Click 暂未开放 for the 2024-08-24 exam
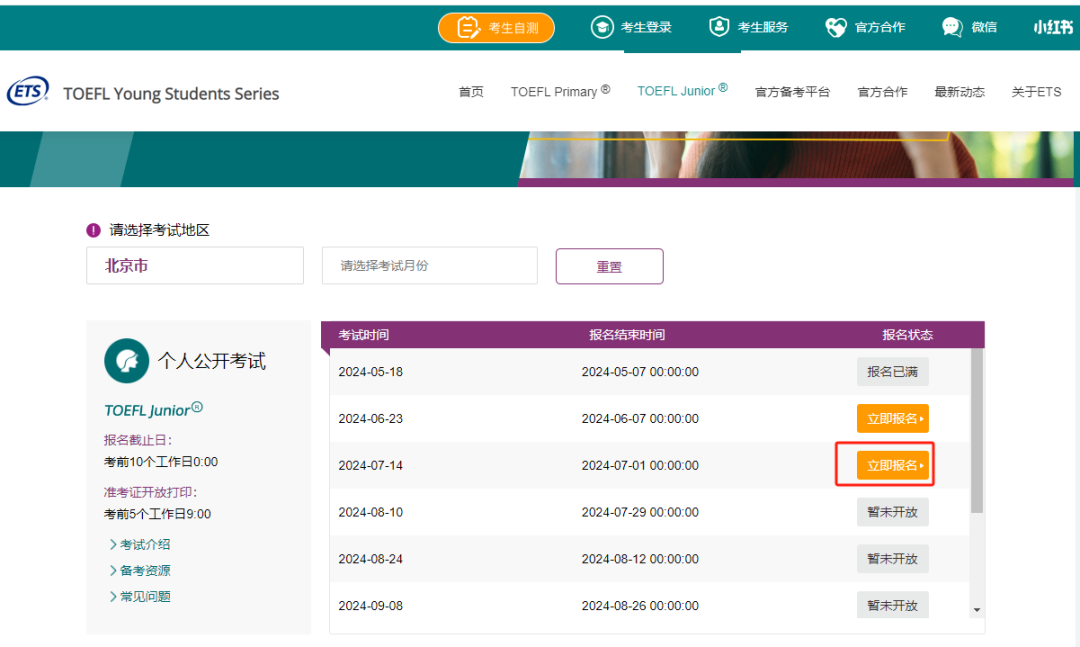1080x647 pixels. point(893,559)
